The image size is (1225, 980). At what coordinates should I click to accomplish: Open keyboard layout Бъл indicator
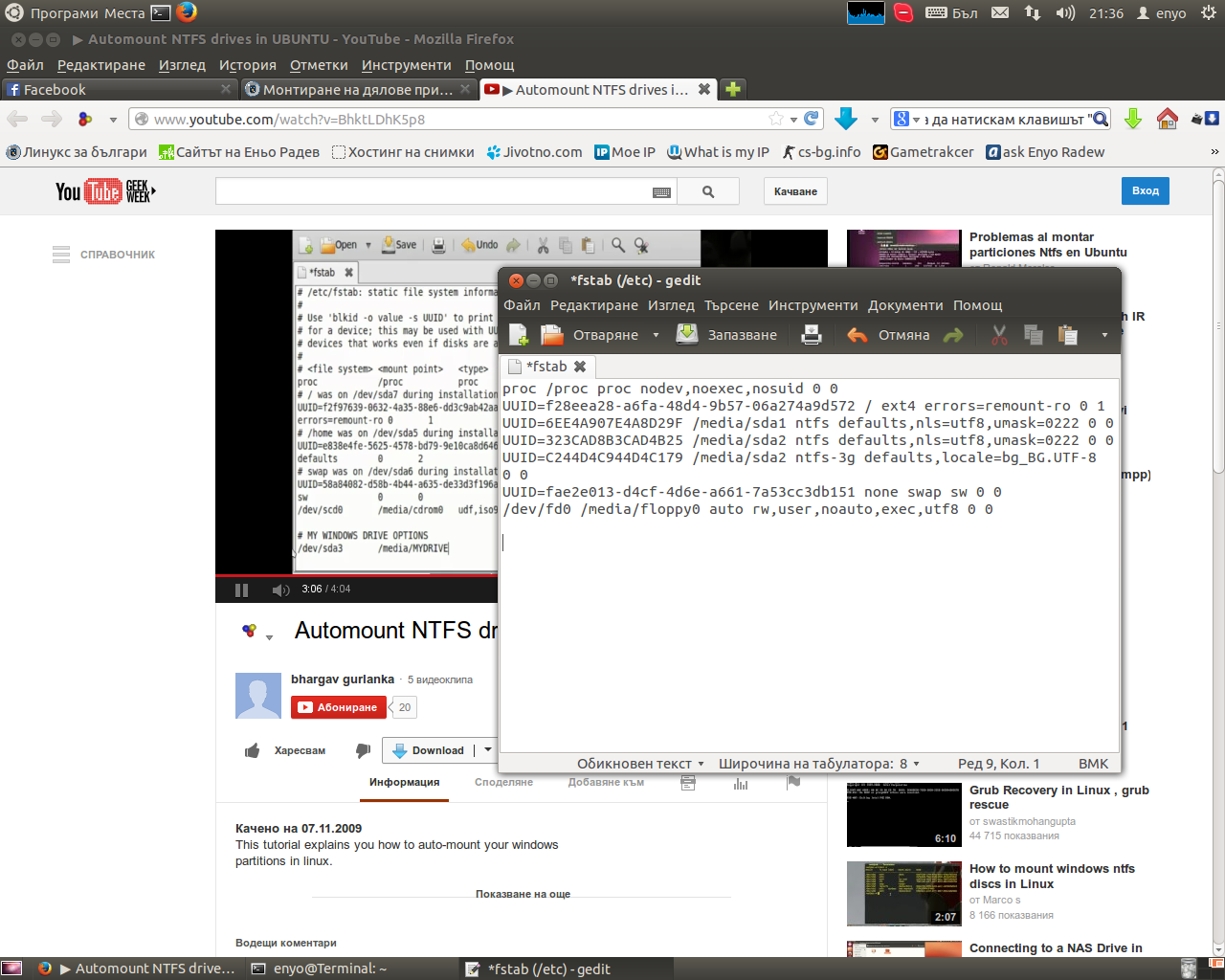pyautogui.click(x=952, y=13)
